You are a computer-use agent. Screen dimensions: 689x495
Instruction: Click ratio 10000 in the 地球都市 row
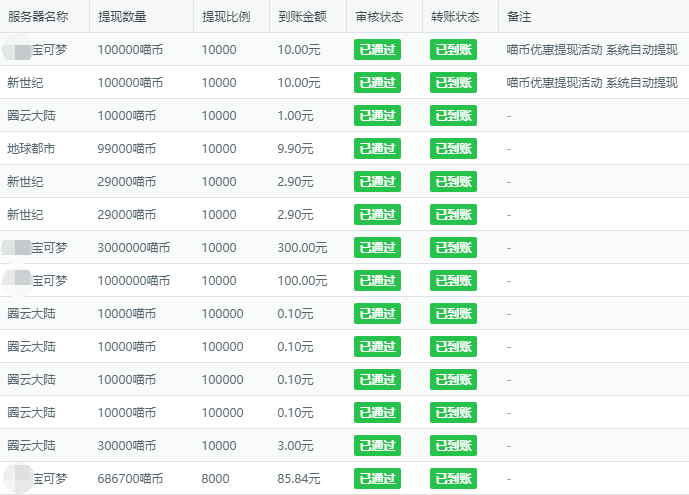pos(219,149)
